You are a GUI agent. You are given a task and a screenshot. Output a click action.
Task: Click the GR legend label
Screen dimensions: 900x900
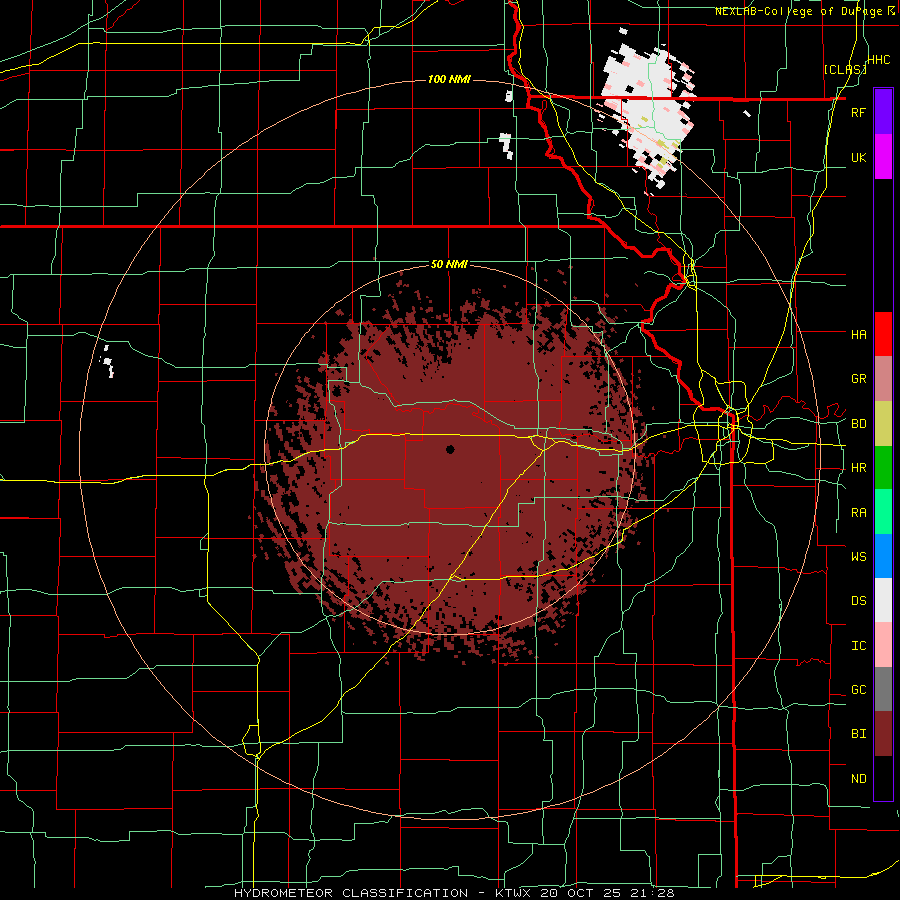pyautogui.click(x=858, y=379)
